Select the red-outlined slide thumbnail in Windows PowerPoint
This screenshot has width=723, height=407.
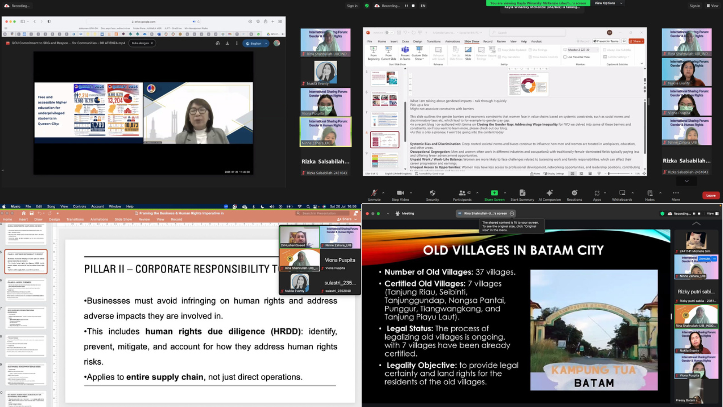[385, 140]
